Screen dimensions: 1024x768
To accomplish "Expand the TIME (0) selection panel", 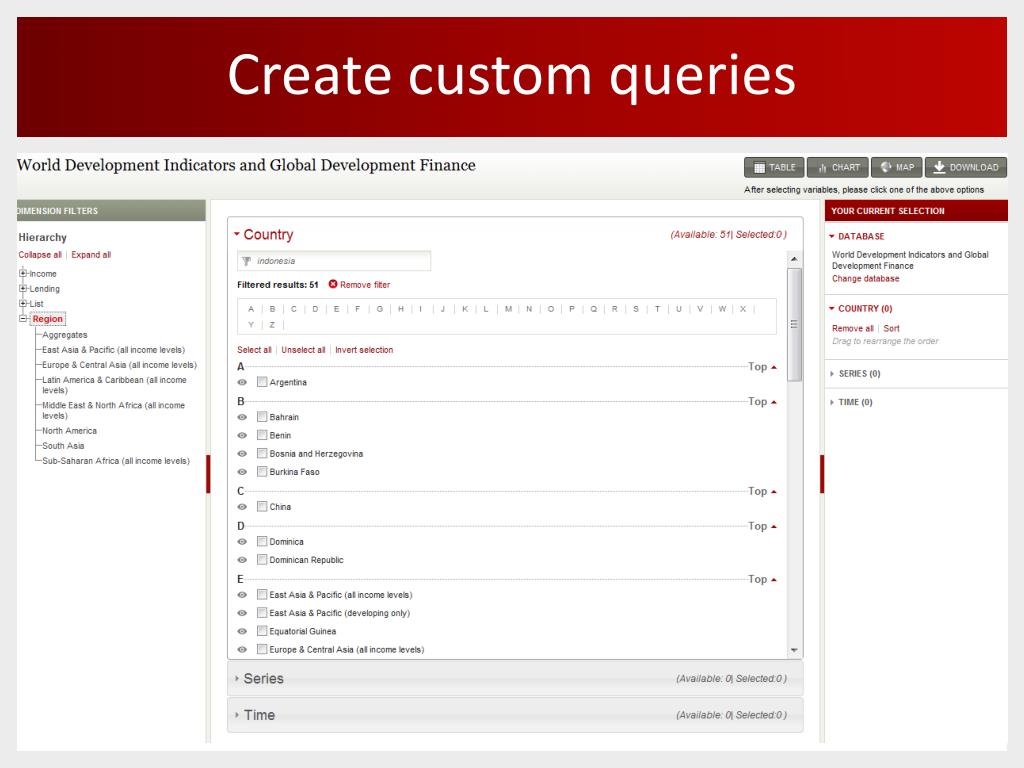I will coord(832,402).
